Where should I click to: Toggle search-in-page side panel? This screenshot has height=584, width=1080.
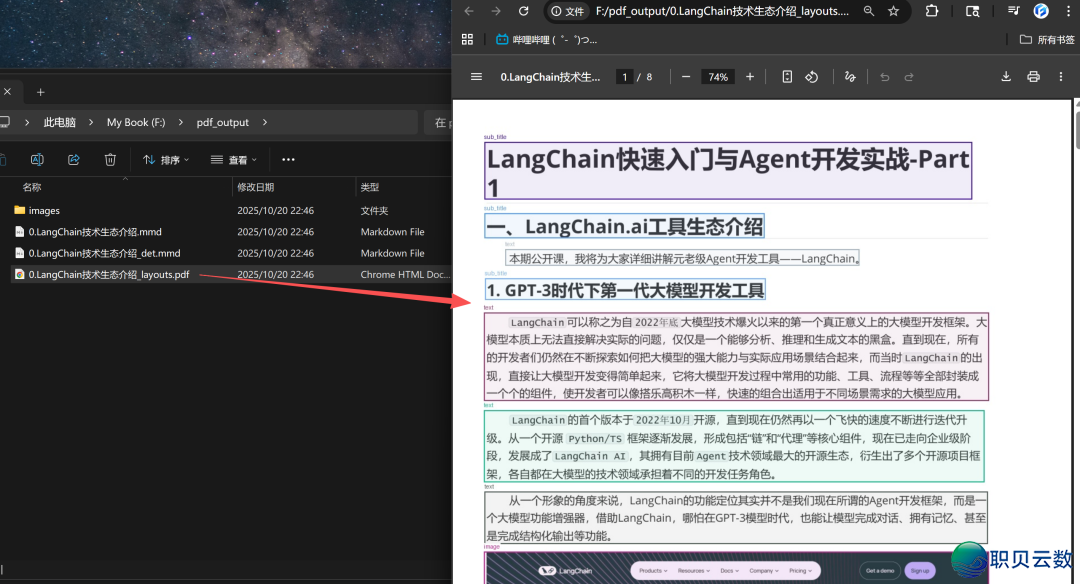(974, 12)
